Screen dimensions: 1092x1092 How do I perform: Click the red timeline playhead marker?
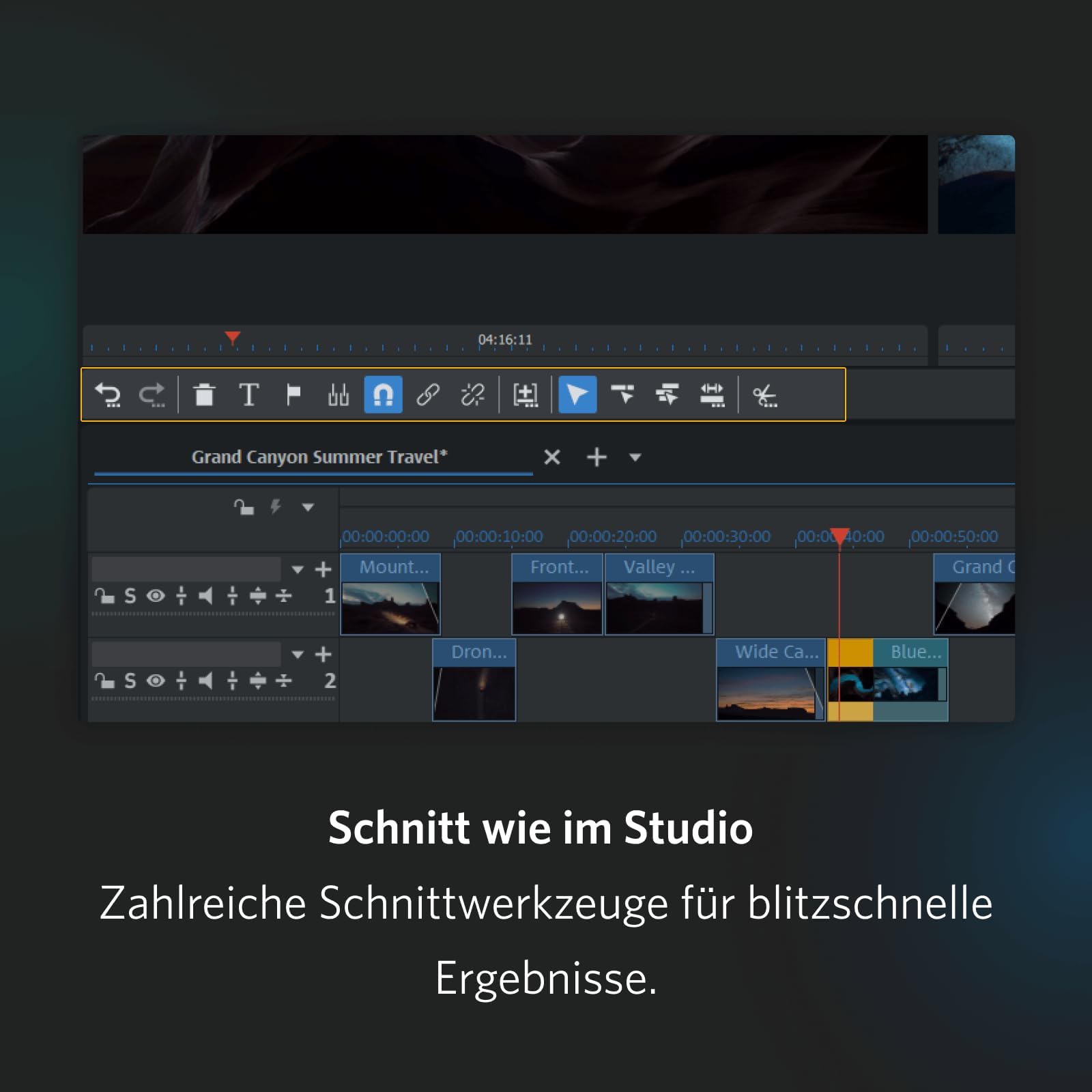point(839,538)
